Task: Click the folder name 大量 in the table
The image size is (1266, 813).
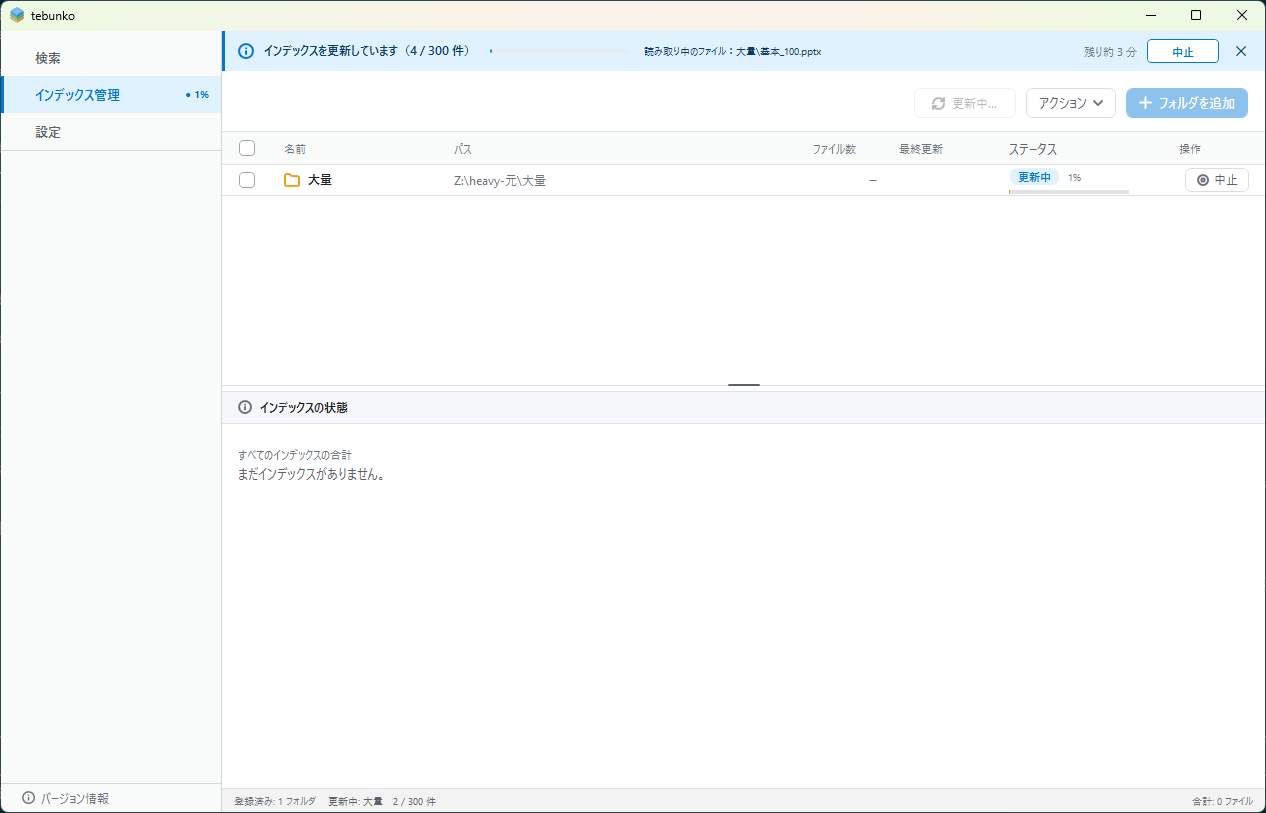Action: pos(320,180)
